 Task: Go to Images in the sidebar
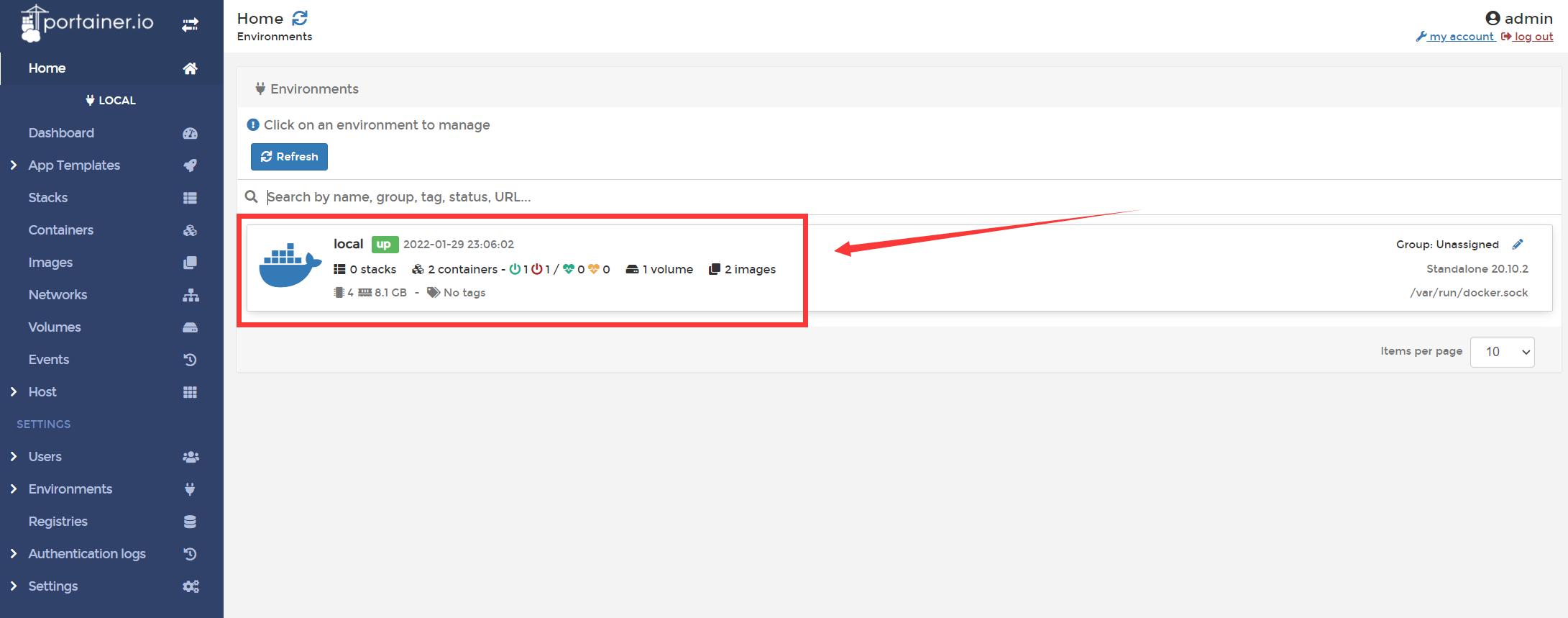(x=50, y=263)
